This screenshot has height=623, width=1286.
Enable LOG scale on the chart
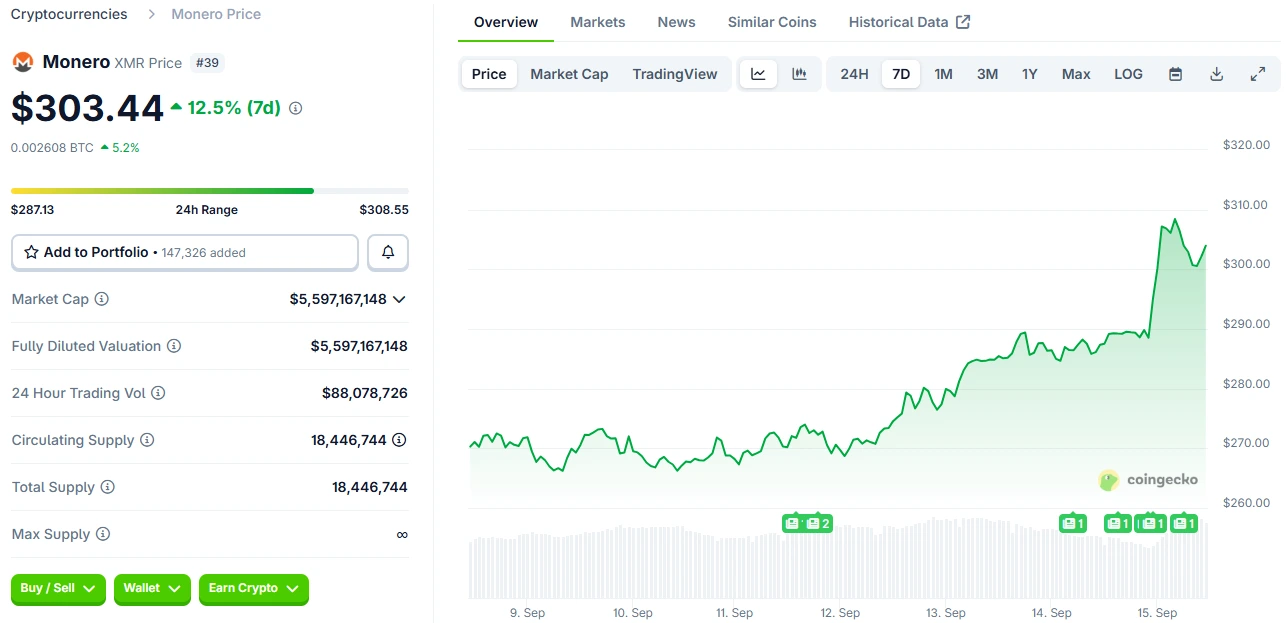point(1128,73)
